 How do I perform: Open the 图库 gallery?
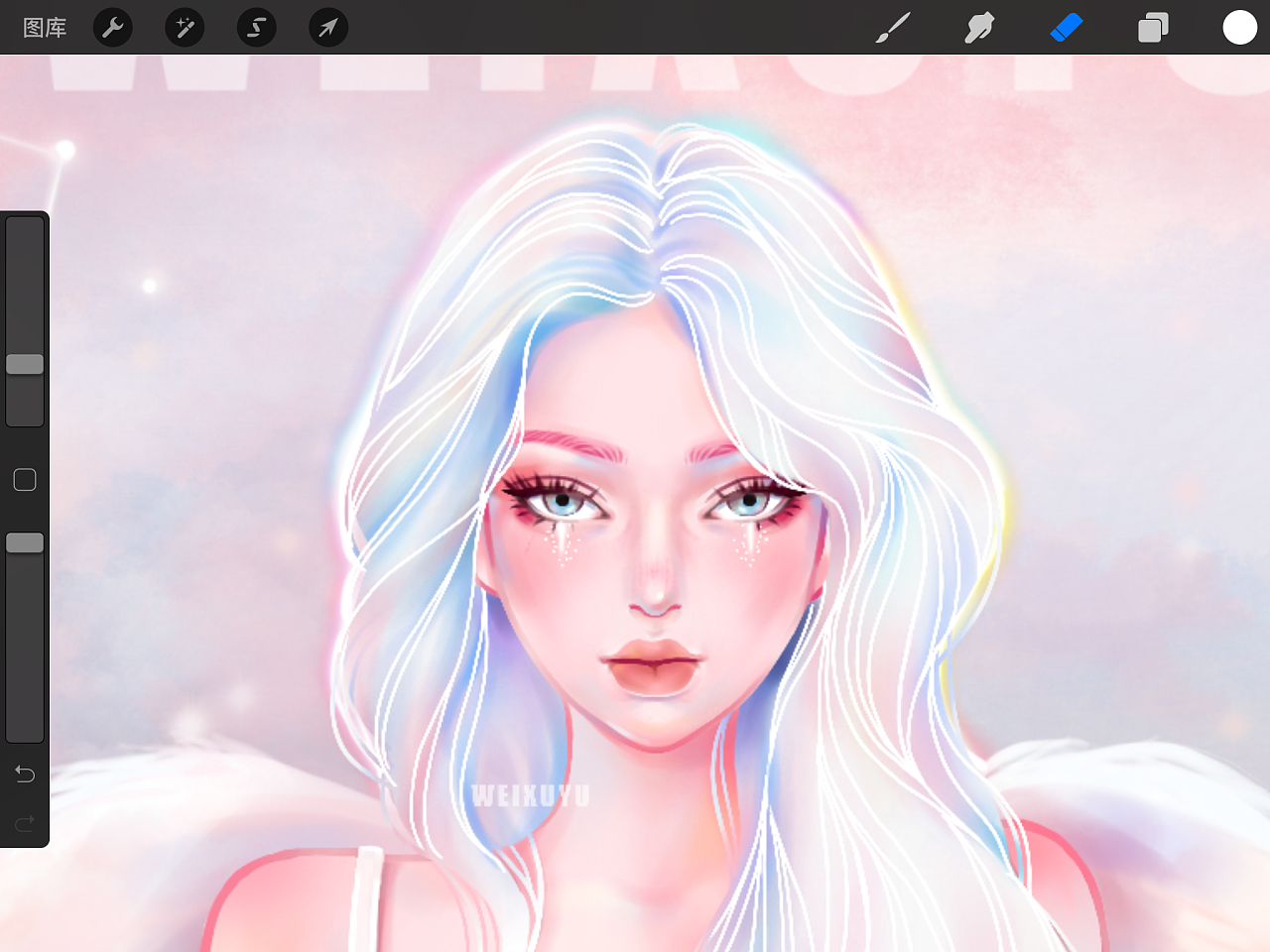[45, 28]
